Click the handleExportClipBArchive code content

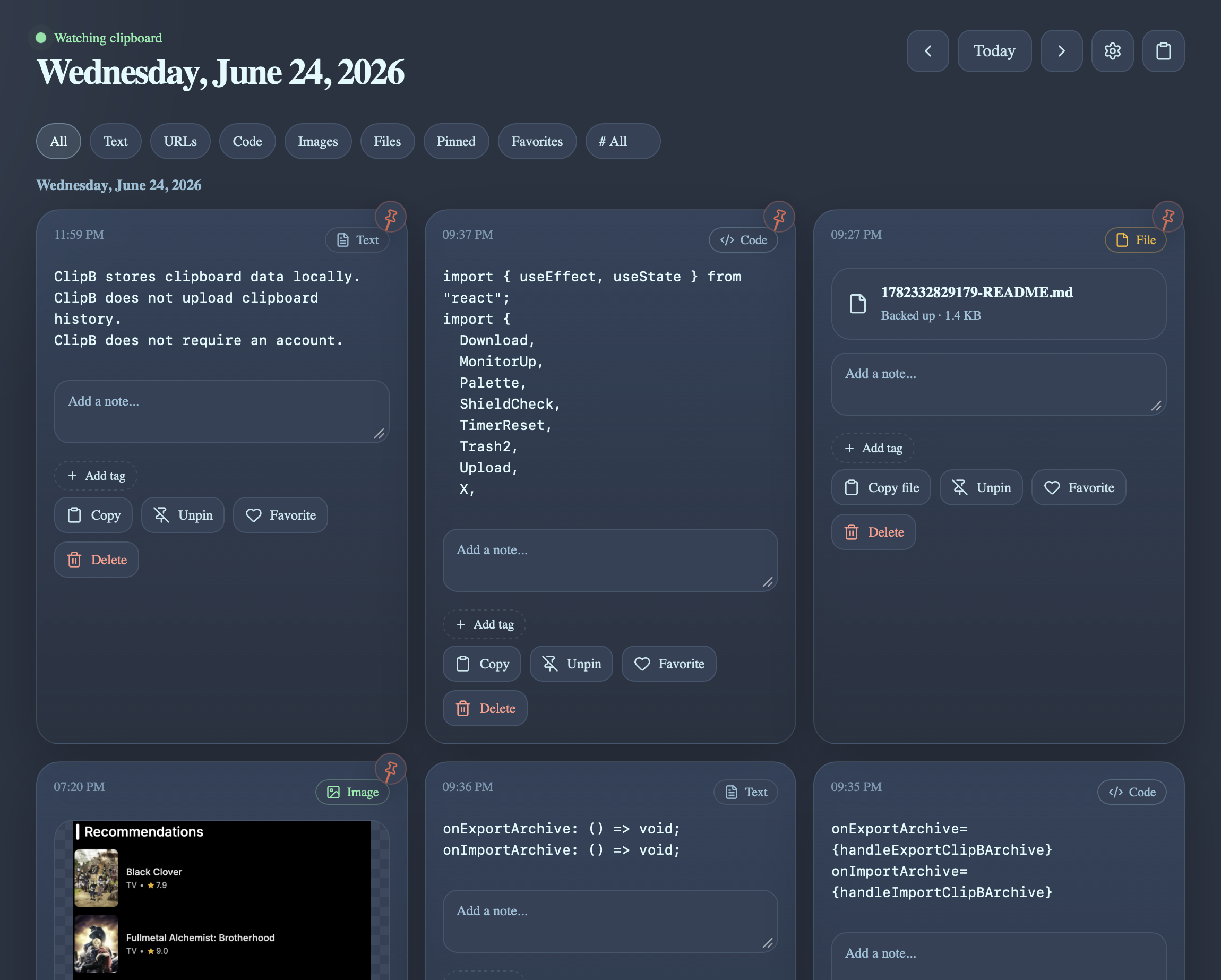942,861
